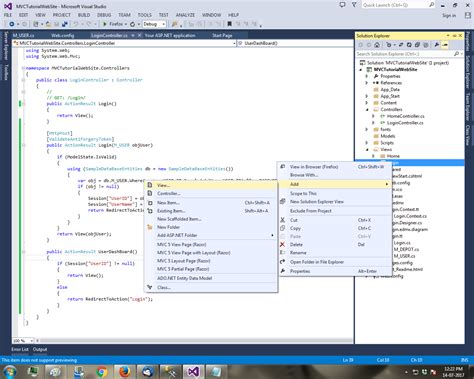Click the highlighted Preview Selected Items icon
The image size is (474, 379).
(x=445, y=45)
